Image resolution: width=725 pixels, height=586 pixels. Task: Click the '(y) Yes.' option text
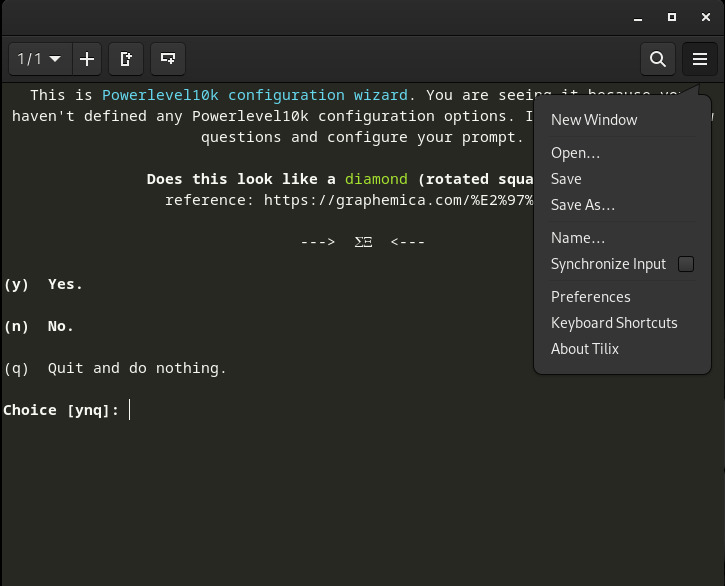click(43, 284)
